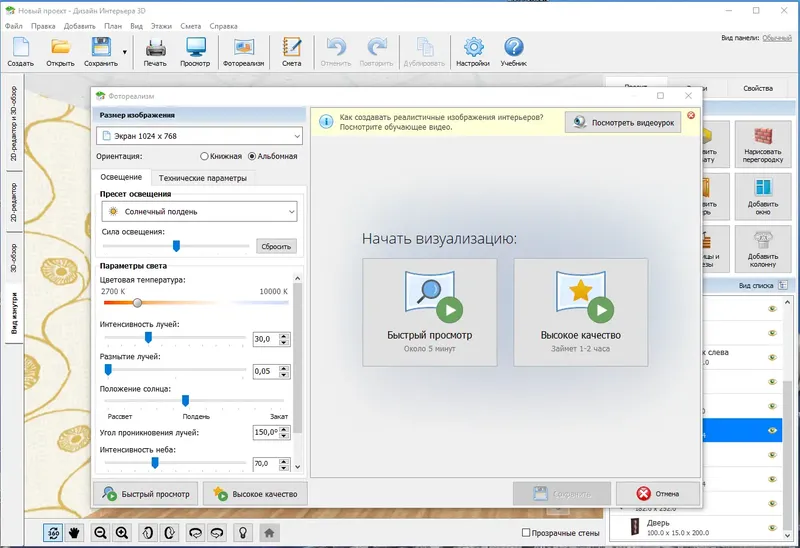Open the Свойства tab in the right panel
The image size is (800, 548).
coord(758,88)
